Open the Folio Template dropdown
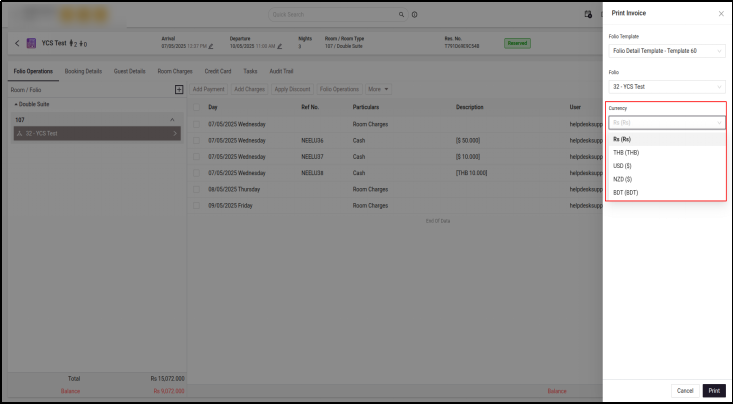 tap(667, 51)
